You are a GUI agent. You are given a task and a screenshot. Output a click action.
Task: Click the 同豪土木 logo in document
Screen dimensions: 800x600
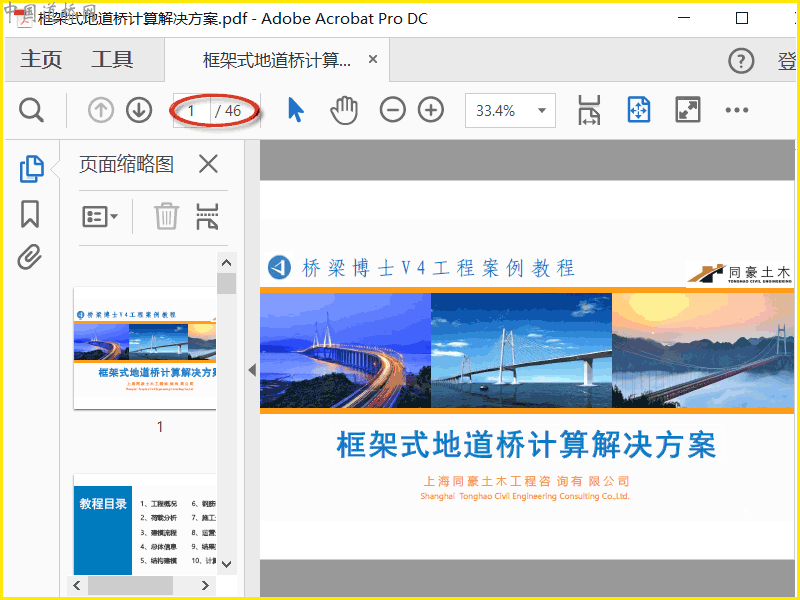point(739,274)
